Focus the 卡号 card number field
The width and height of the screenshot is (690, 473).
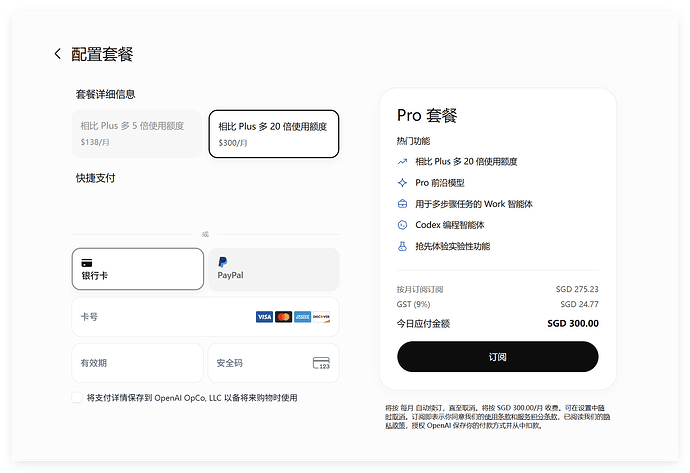[206, 317]
